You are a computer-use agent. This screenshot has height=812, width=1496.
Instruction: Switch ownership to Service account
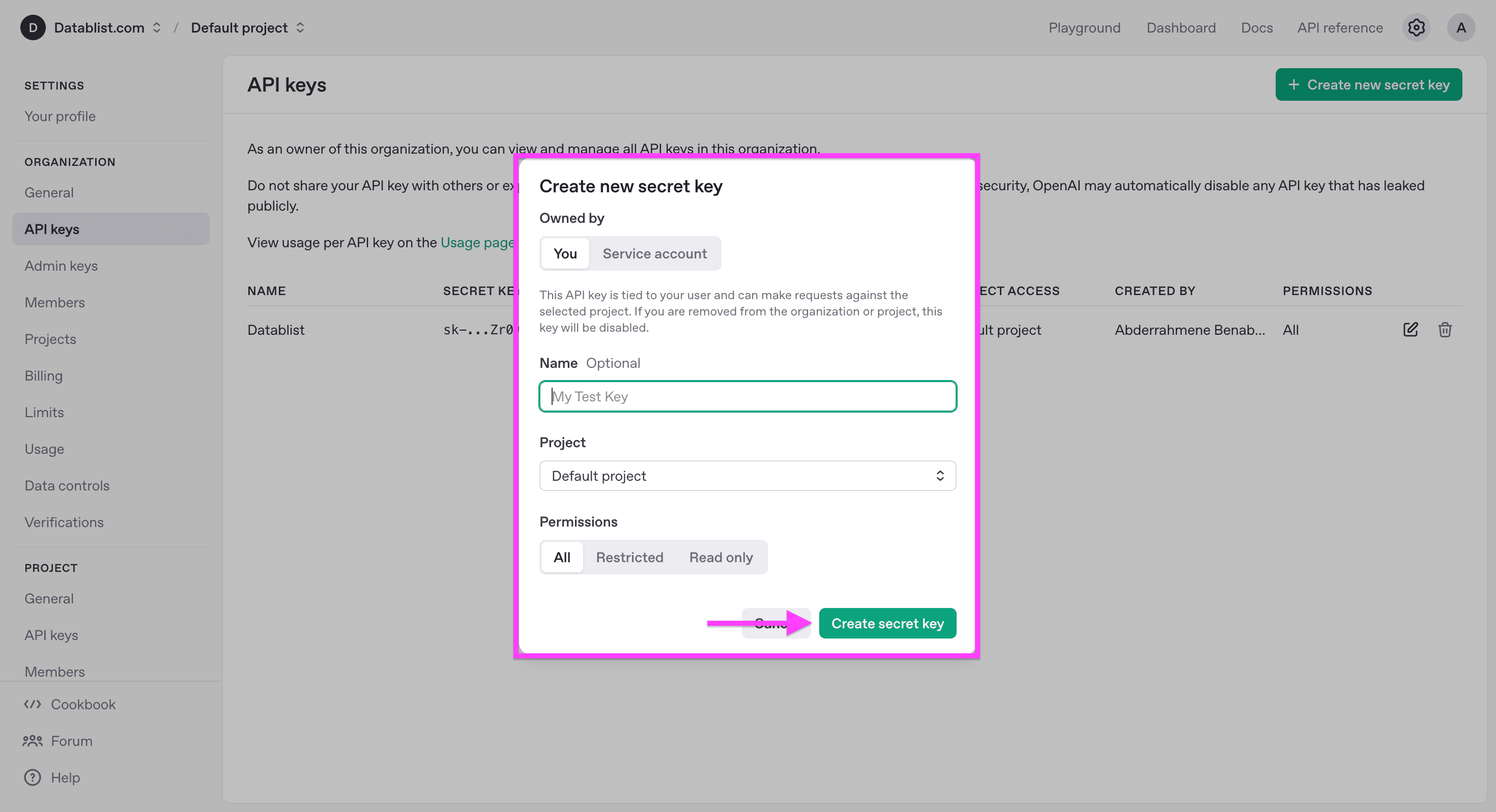pos(654,253)
